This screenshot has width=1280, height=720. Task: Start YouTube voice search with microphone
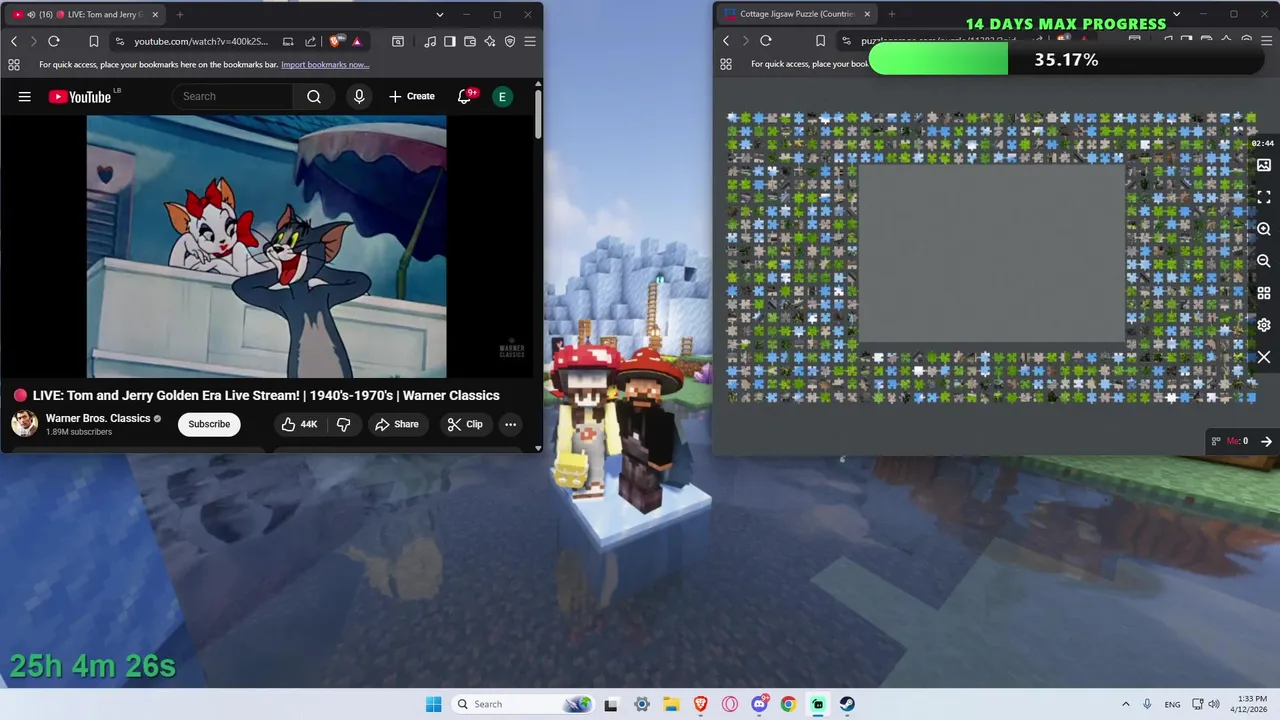coord(359,96)
